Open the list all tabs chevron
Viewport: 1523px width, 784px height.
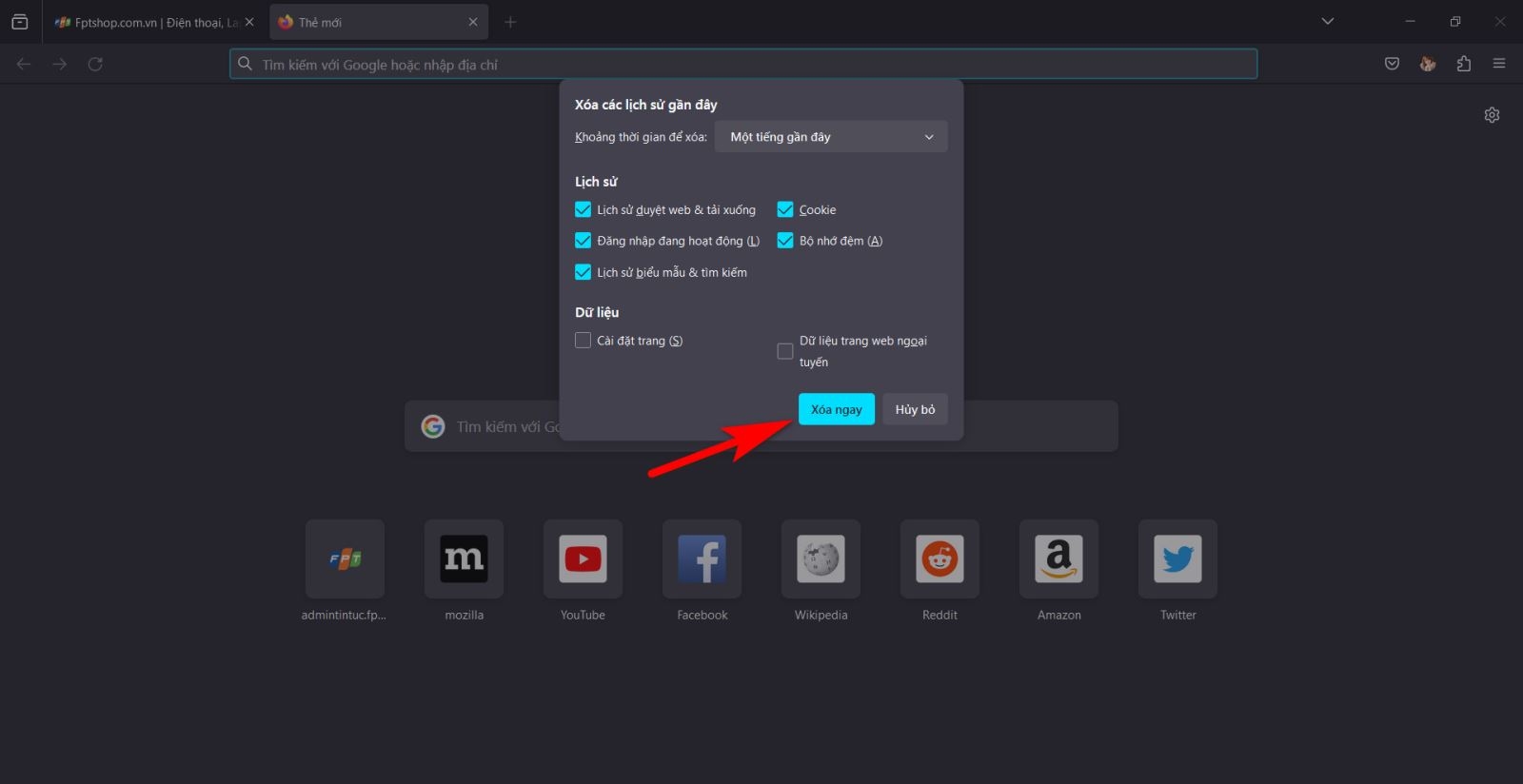(1328, 21)
